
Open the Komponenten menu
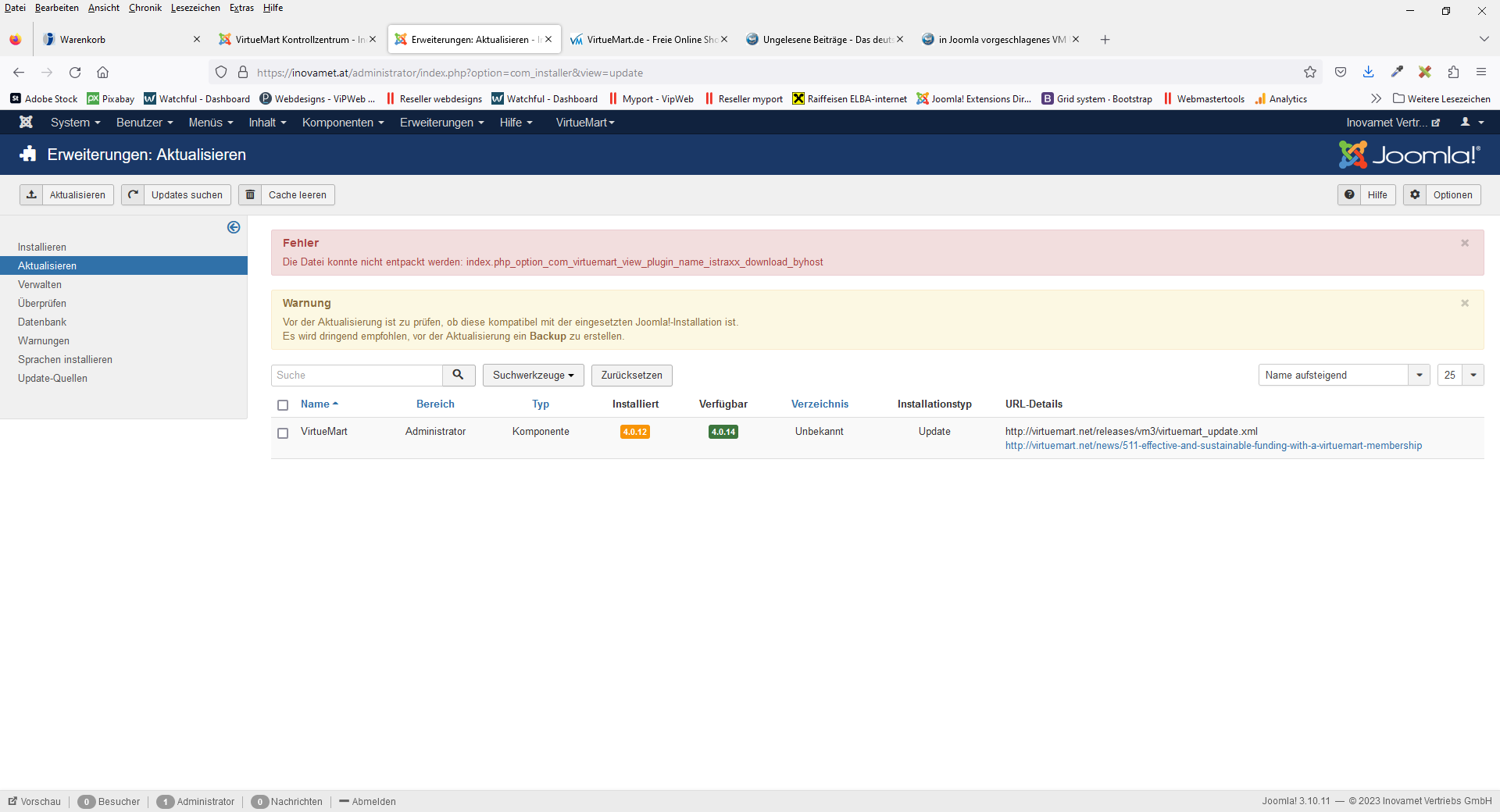click(343, 123)
